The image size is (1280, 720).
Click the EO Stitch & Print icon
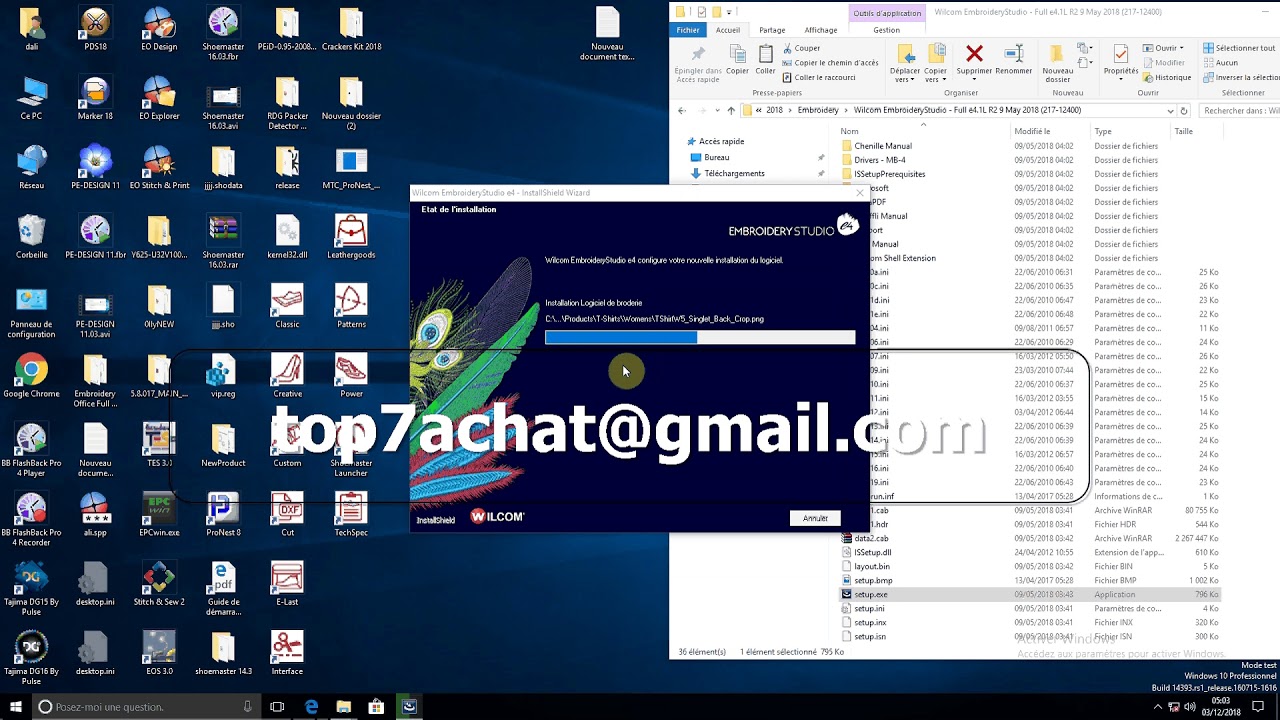pyautogui.click(x=159, y=168)
